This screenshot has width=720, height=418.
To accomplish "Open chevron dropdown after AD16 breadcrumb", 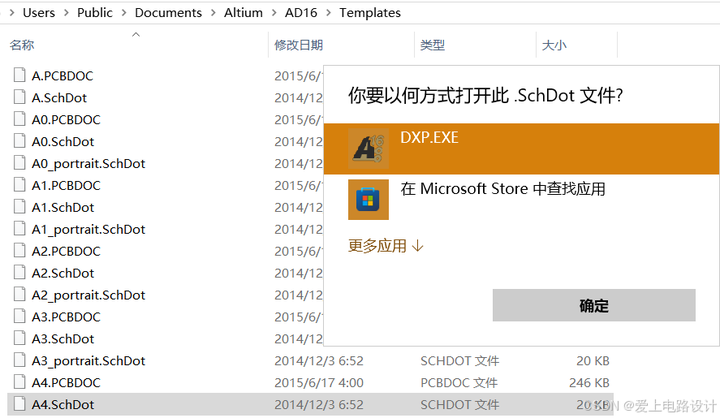I will pyautogui.click(x=328, y=13).
